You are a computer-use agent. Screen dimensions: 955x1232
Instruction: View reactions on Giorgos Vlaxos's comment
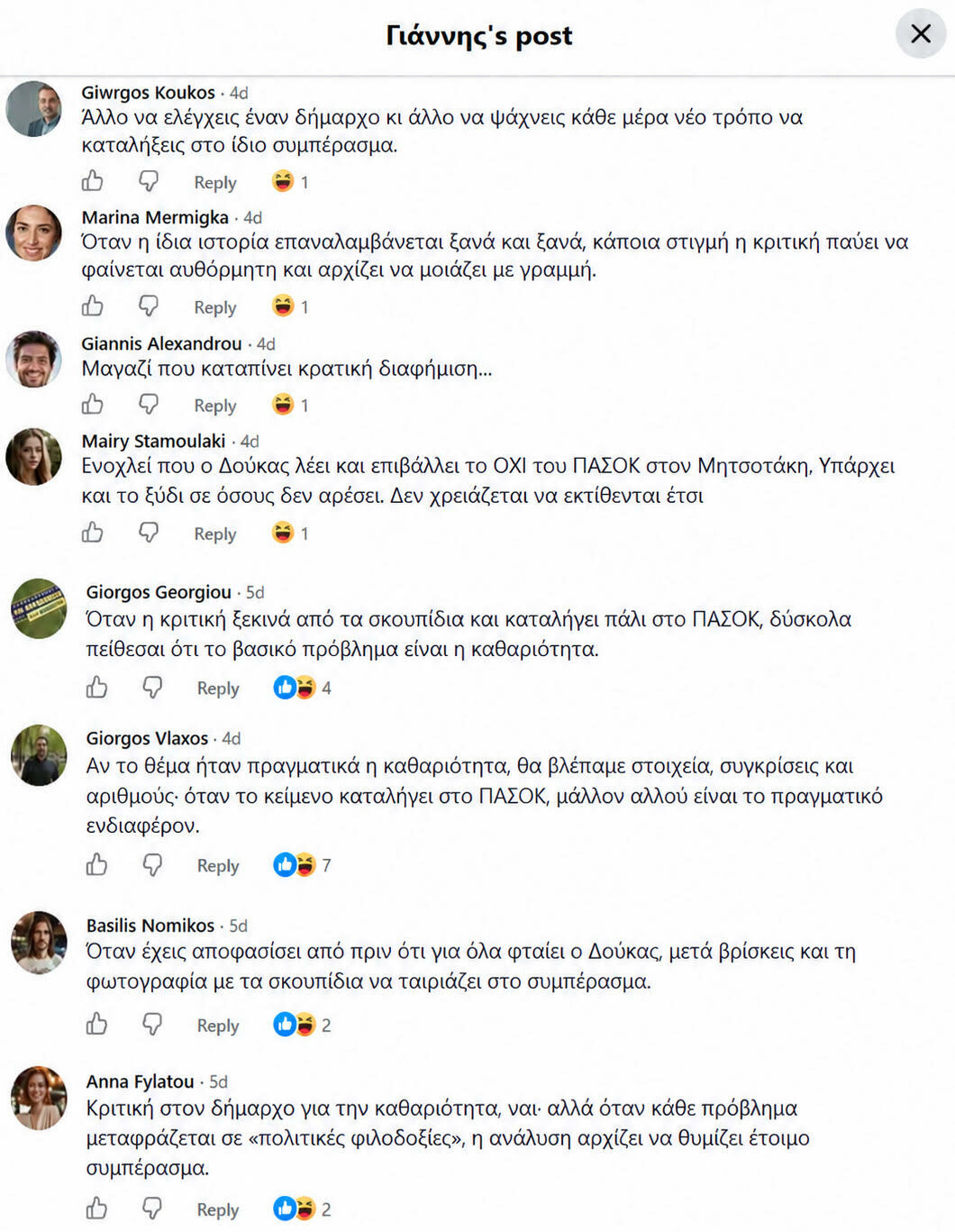pyautogui.click(x=302, y=865)
